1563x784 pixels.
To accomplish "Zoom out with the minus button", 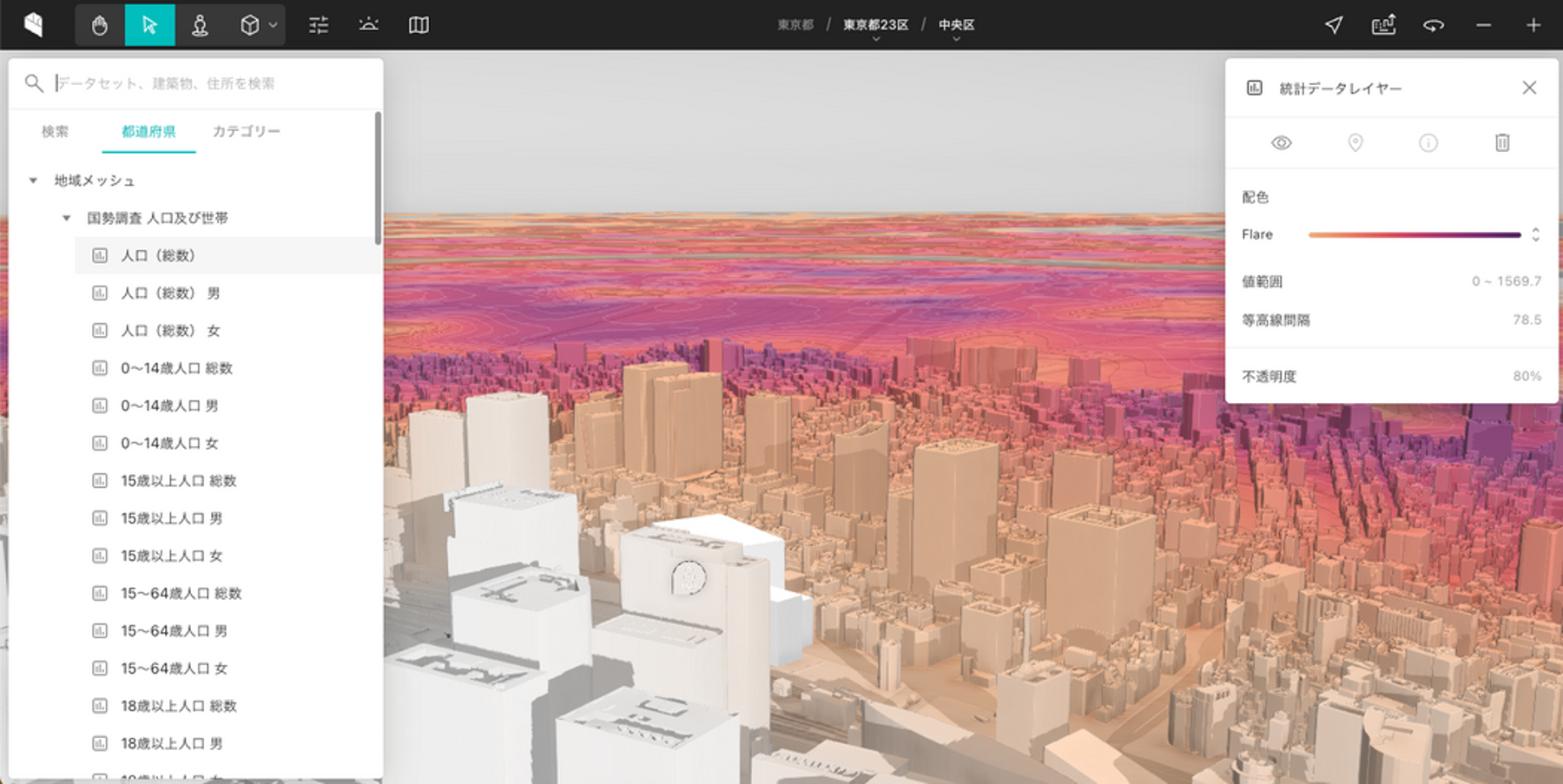I will pyautogui.click(x=1484, y=25).
